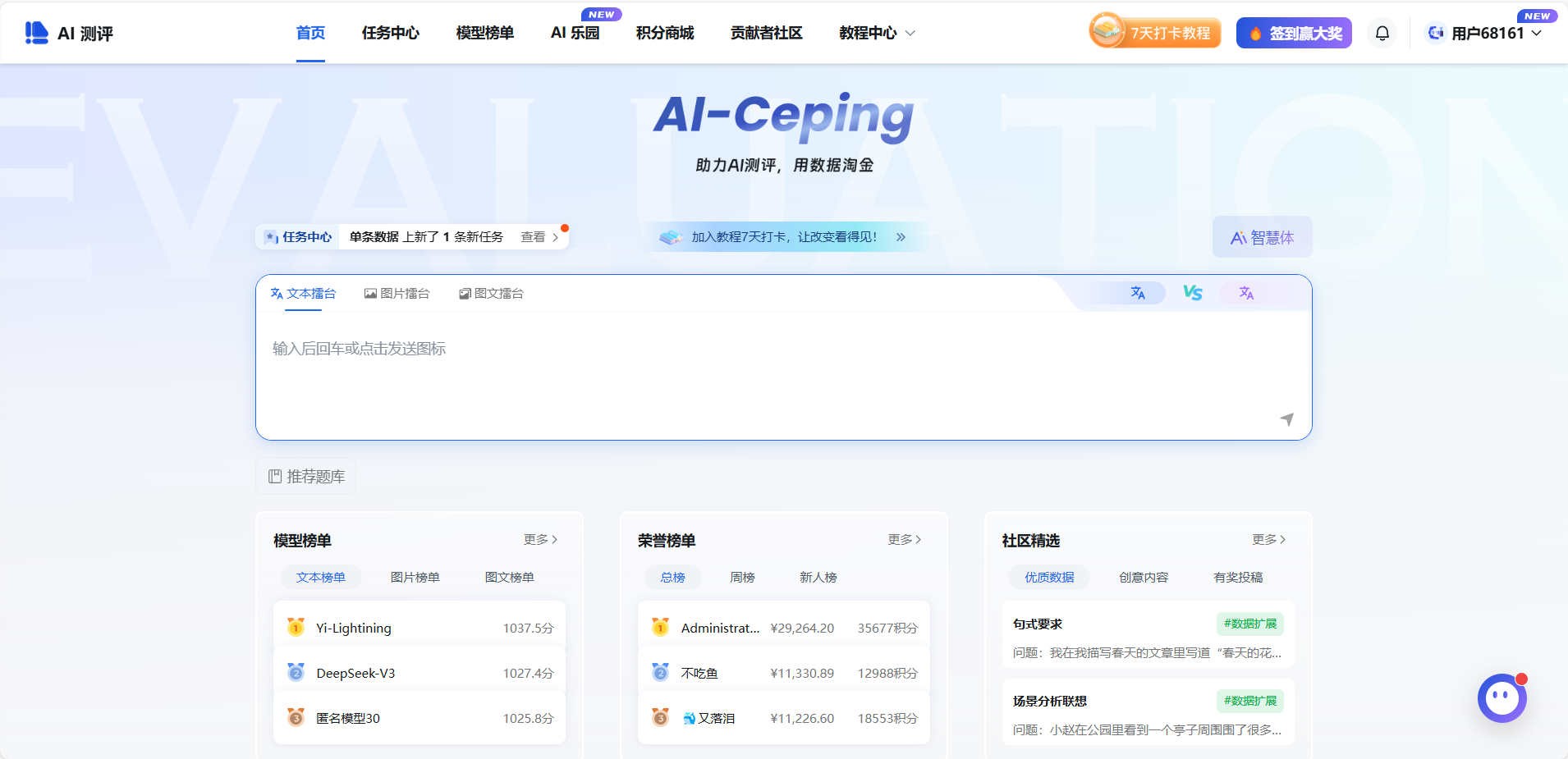Select the 创意内容 community filter
1568x759 pixels.
(1144, 577)
